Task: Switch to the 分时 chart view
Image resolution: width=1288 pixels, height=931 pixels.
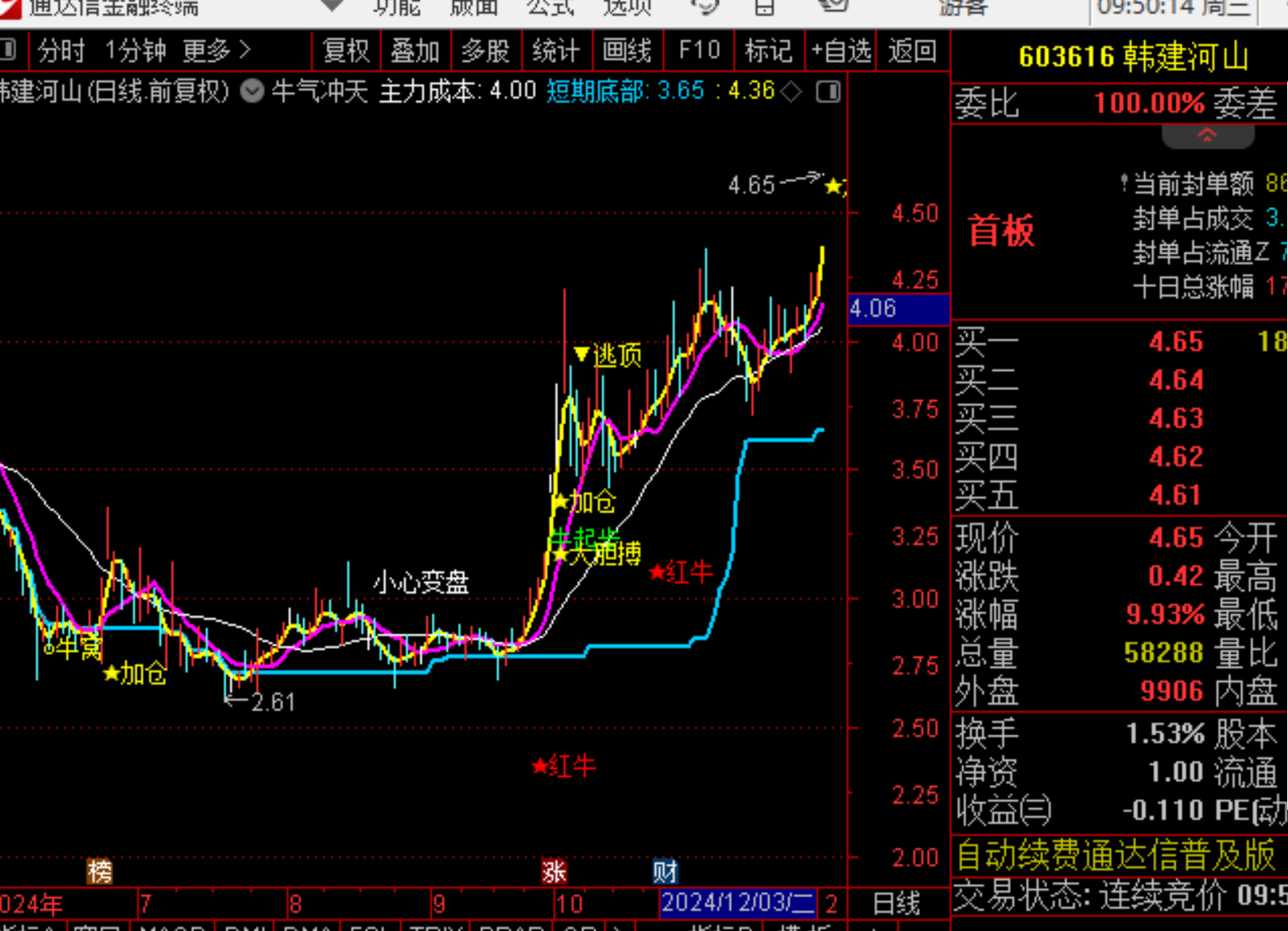Action: tap(61, 51)
